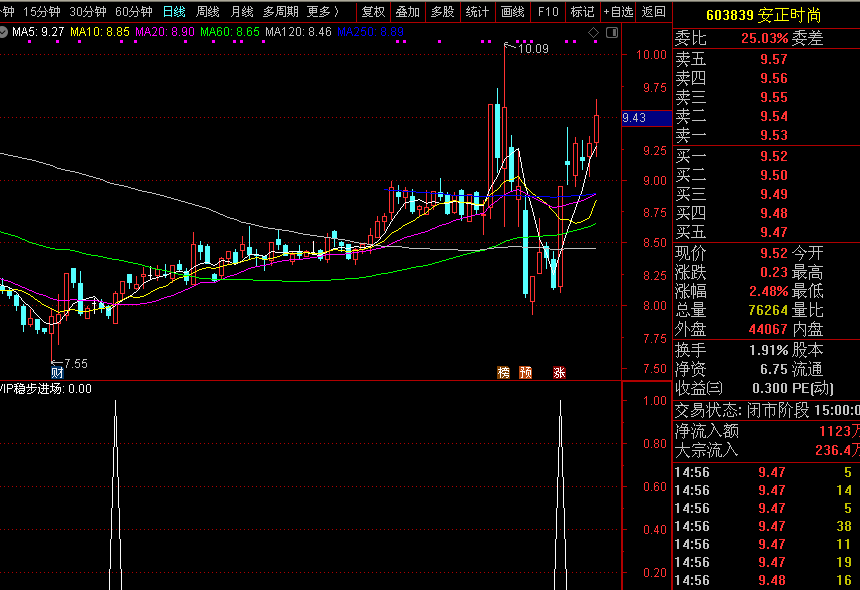Click the 买二 price 9.50
Screen dimensions: 860x590
[x=773, y=175]
